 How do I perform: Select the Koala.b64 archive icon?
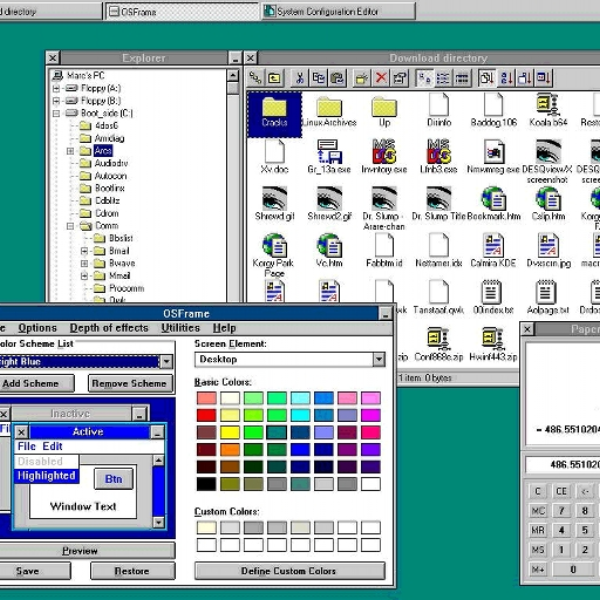548,109
